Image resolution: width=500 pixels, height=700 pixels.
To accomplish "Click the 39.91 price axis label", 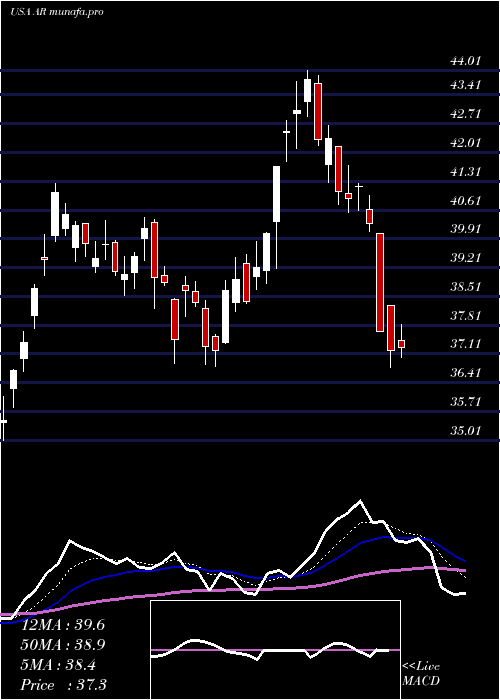I will tap(465, 229).
